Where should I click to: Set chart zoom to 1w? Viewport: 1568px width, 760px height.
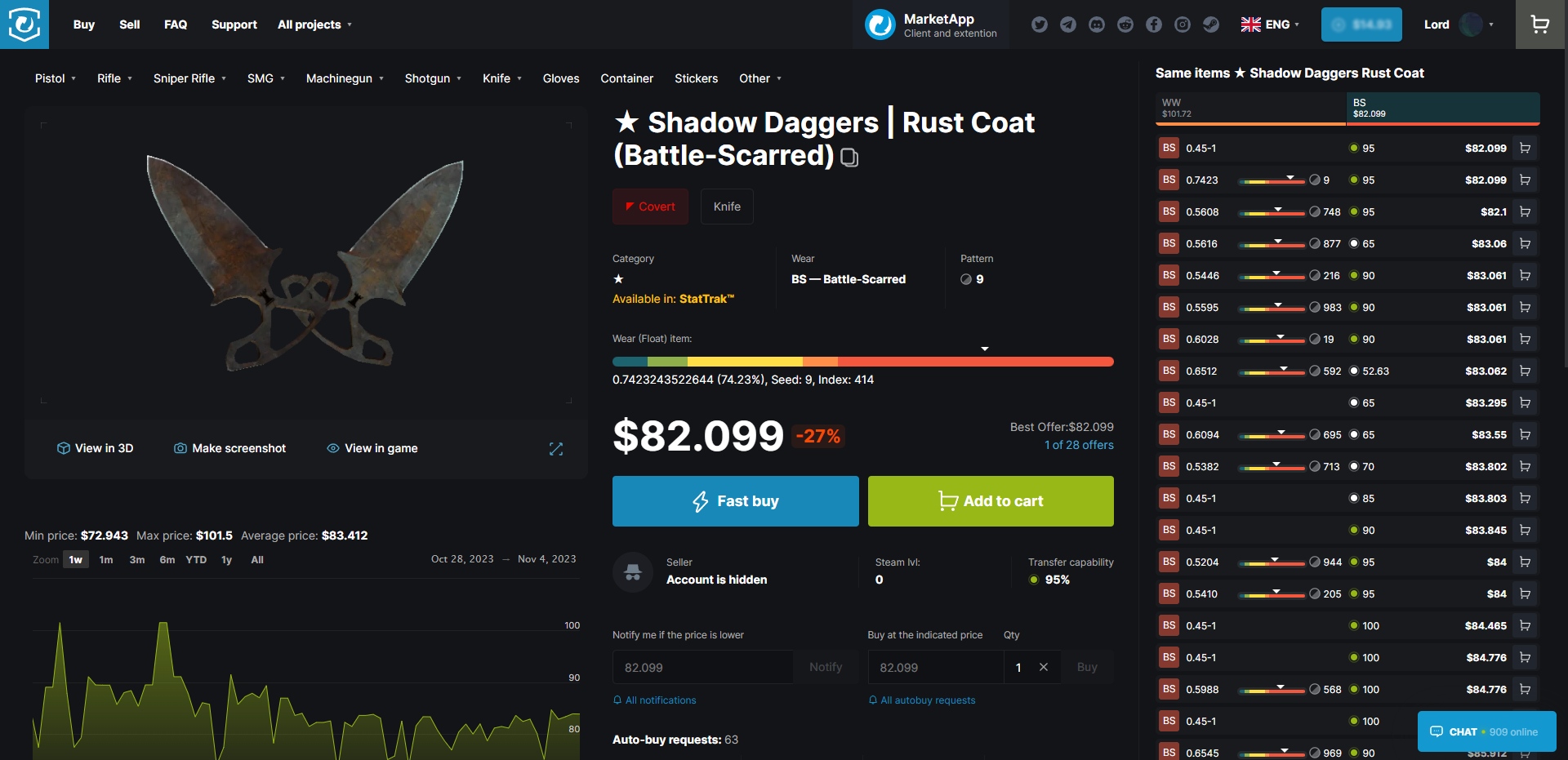point(76,560)
